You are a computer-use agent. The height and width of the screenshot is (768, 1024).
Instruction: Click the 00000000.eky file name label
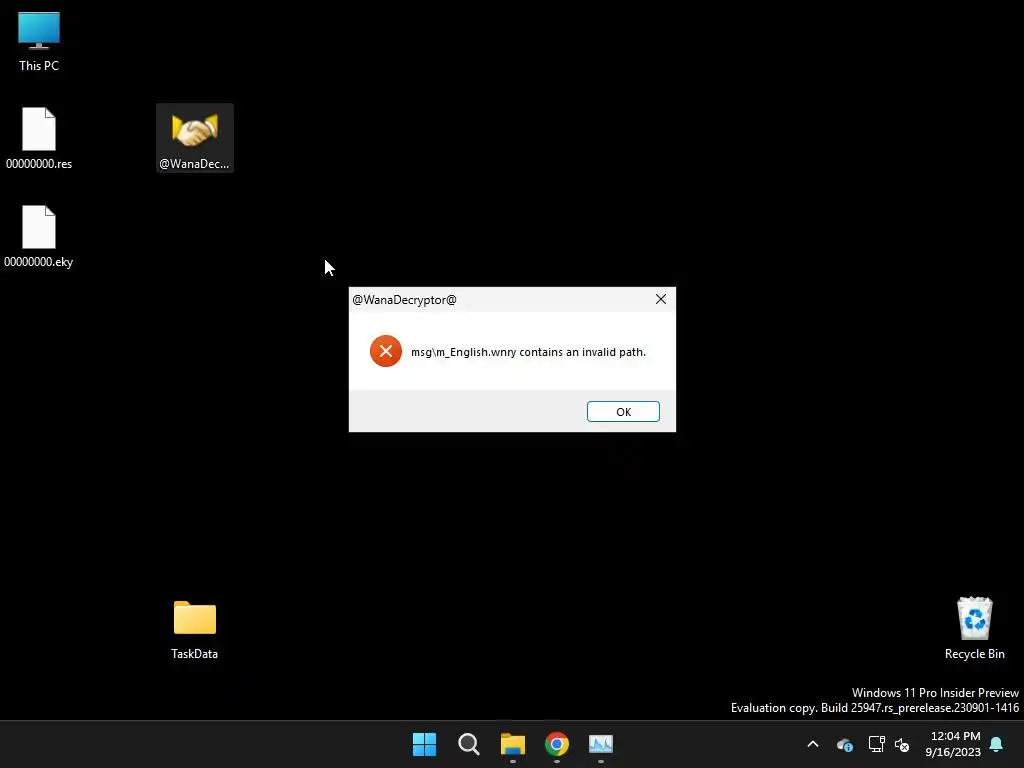point(39,262)
